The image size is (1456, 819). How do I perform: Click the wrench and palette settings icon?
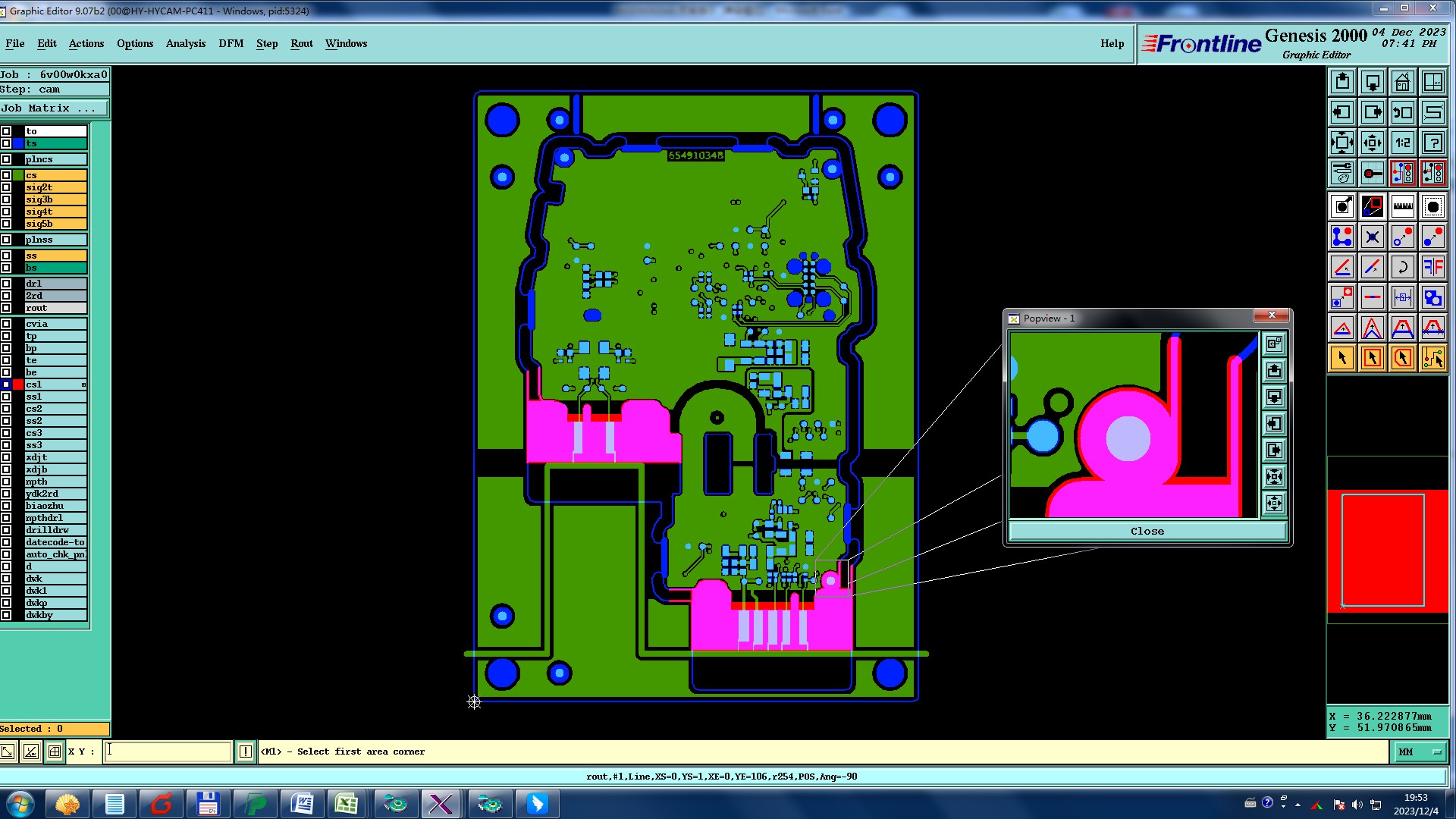(x=1341, y=174)
